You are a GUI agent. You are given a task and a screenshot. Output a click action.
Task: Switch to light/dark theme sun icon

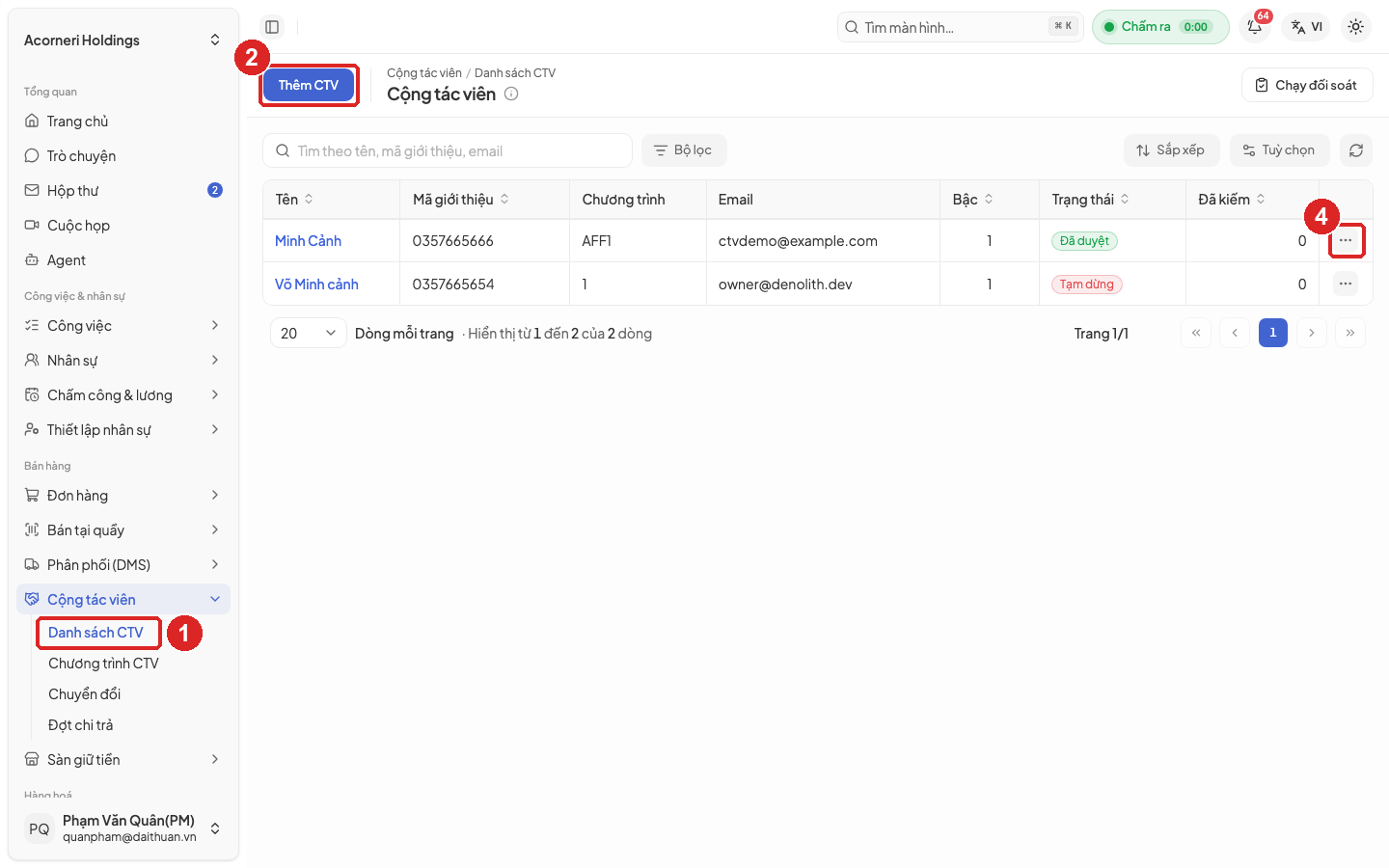point(1355,27)
